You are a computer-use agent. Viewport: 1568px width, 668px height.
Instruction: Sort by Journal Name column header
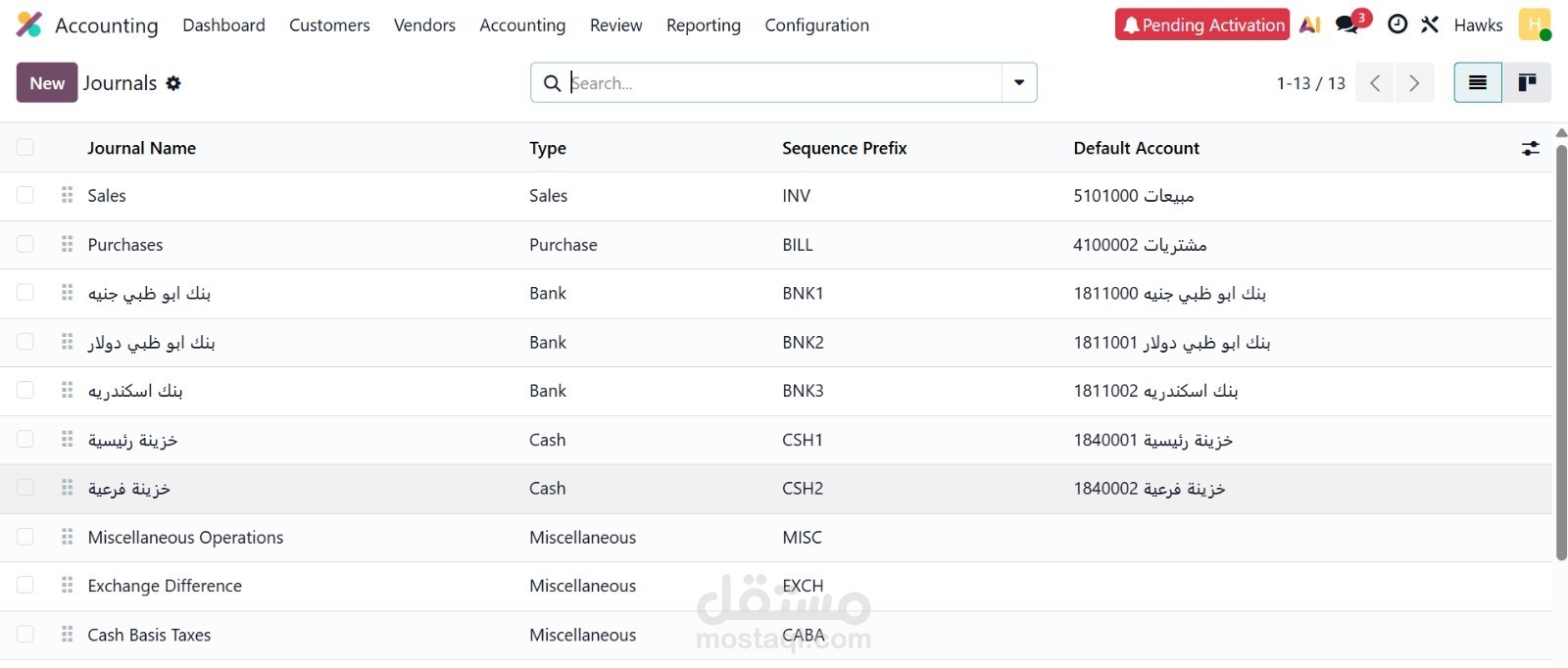[x=141, y=148]
